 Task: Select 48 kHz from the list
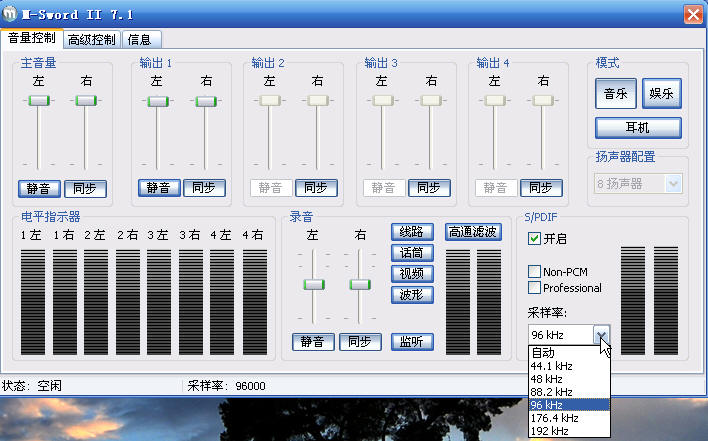click(x=569, y=379)
